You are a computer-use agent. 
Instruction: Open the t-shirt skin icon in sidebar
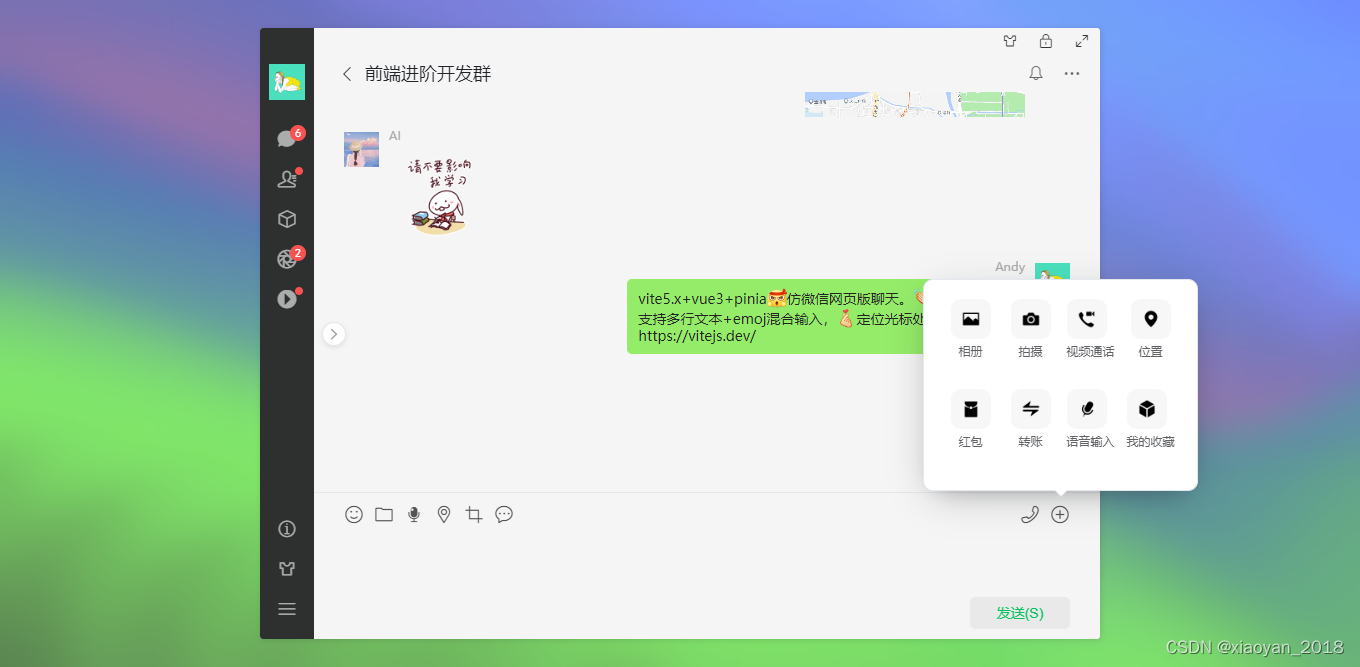pyautogui.click(x=287, y=569)
